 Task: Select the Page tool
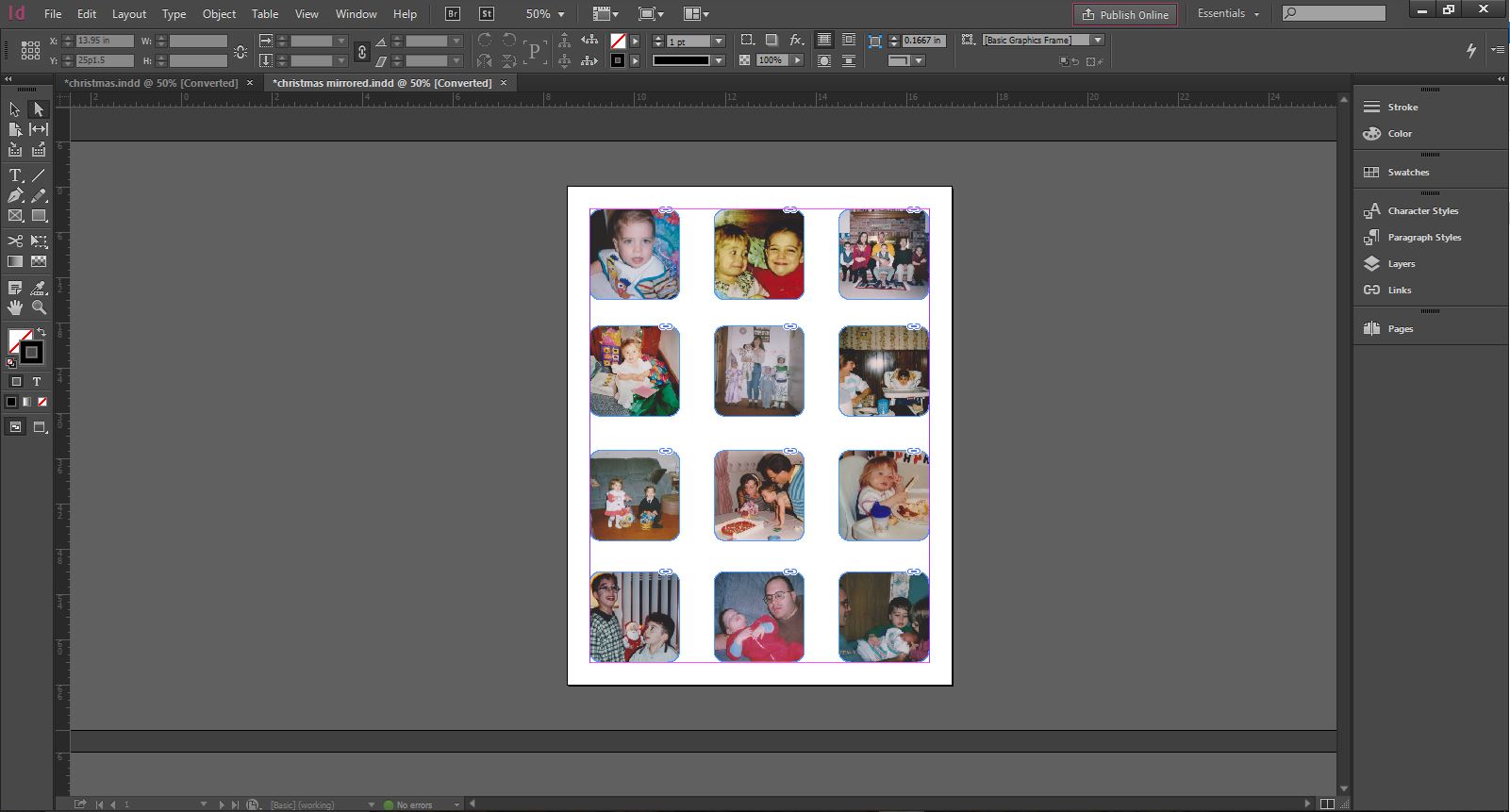click(15, 129)
